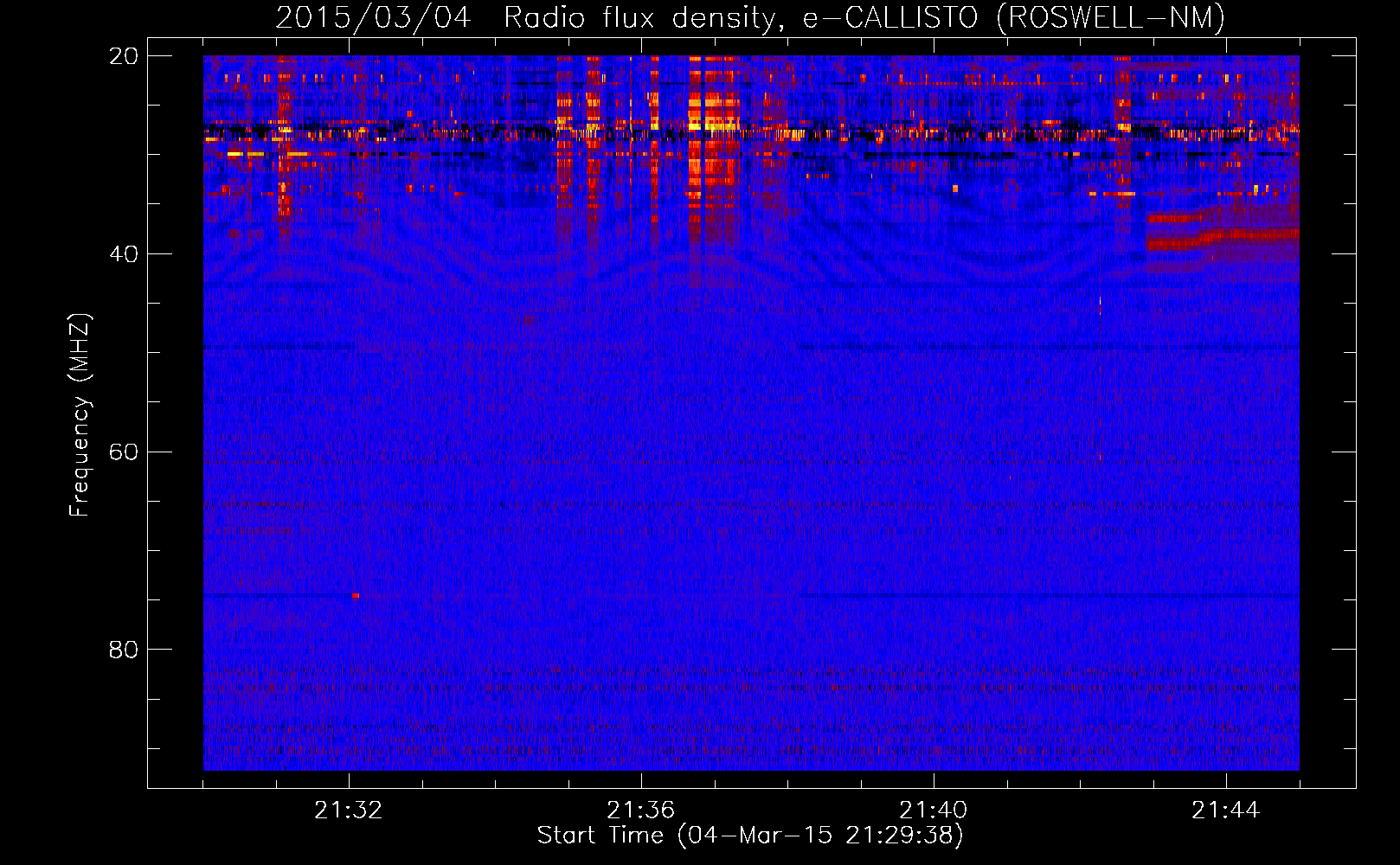Viewport: 1400px width, 865px height.
Task: Click the 21:36 time tick label
Action: pyautogui.click(x=640, y=810)
